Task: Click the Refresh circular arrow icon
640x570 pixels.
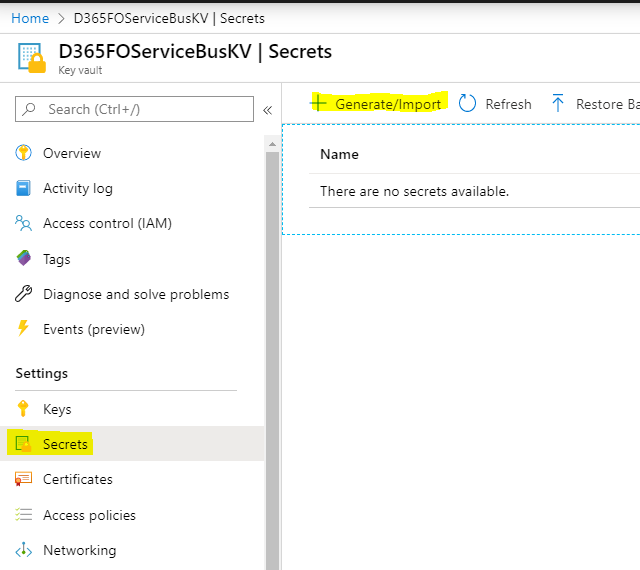Action: pyautogui.click(x=467, y=103)
